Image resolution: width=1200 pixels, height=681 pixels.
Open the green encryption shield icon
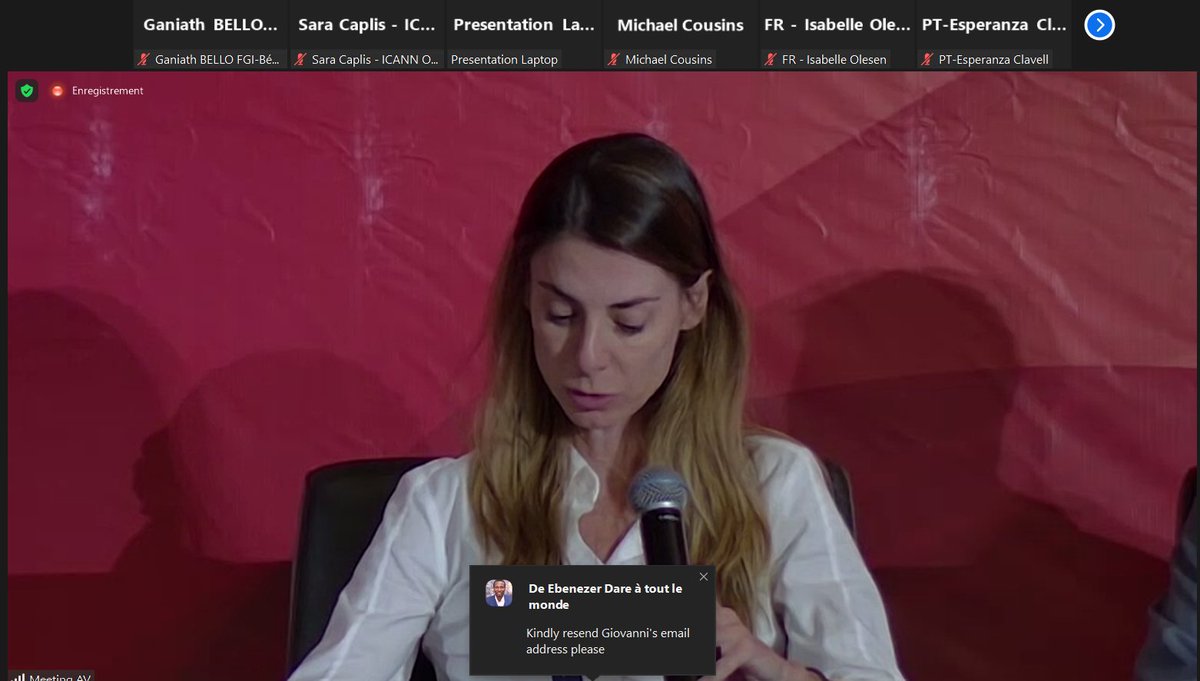(27, 91)
